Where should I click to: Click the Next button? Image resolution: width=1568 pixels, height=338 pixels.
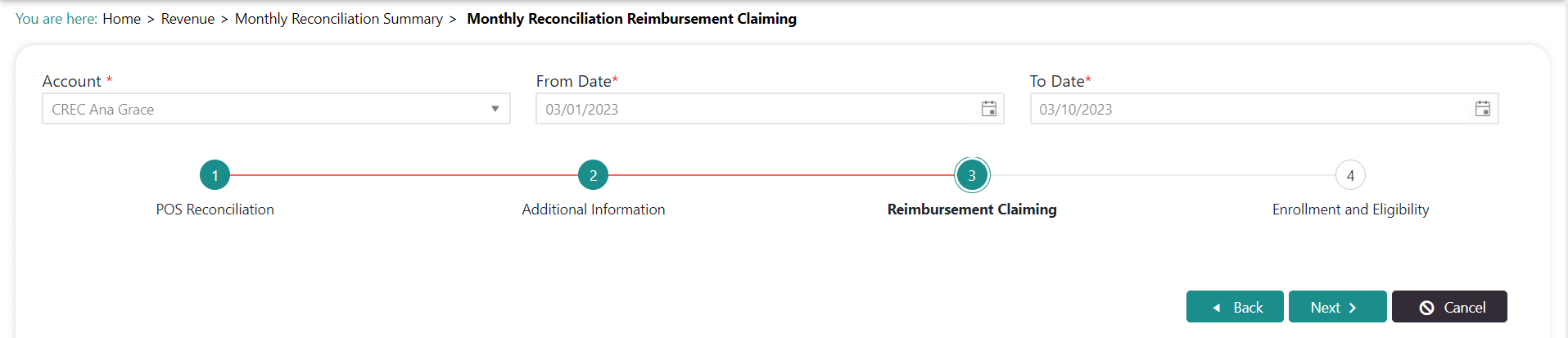coord(1336,307)
